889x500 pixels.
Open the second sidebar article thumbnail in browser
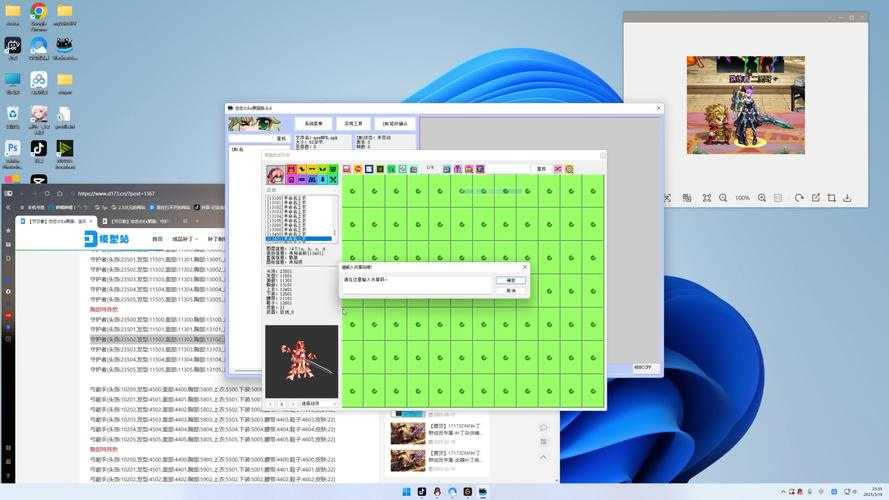pyautogui.click(x=408, y=460)
